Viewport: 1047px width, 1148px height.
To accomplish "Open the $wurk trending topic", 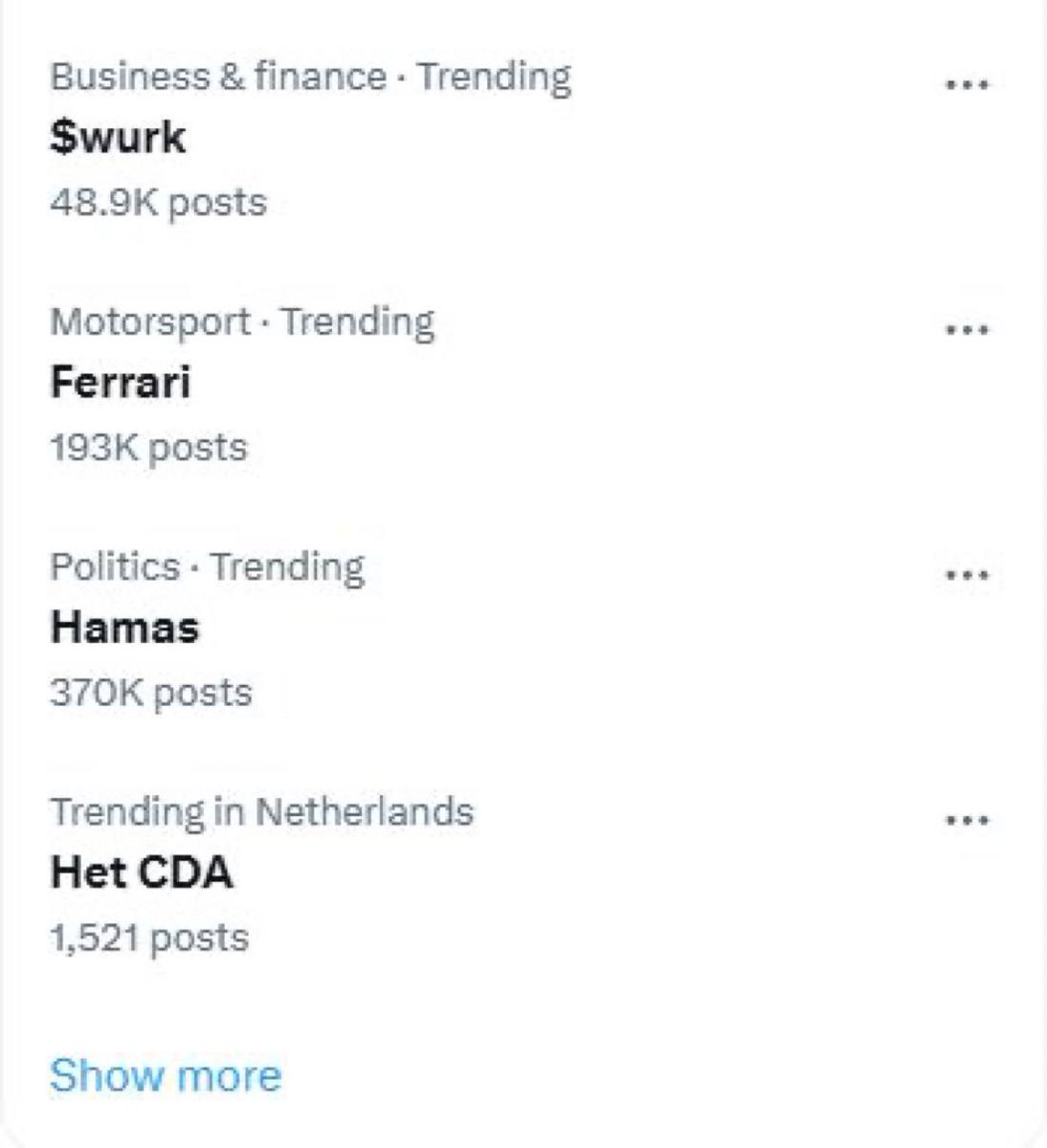I will (x=118, y=138).
